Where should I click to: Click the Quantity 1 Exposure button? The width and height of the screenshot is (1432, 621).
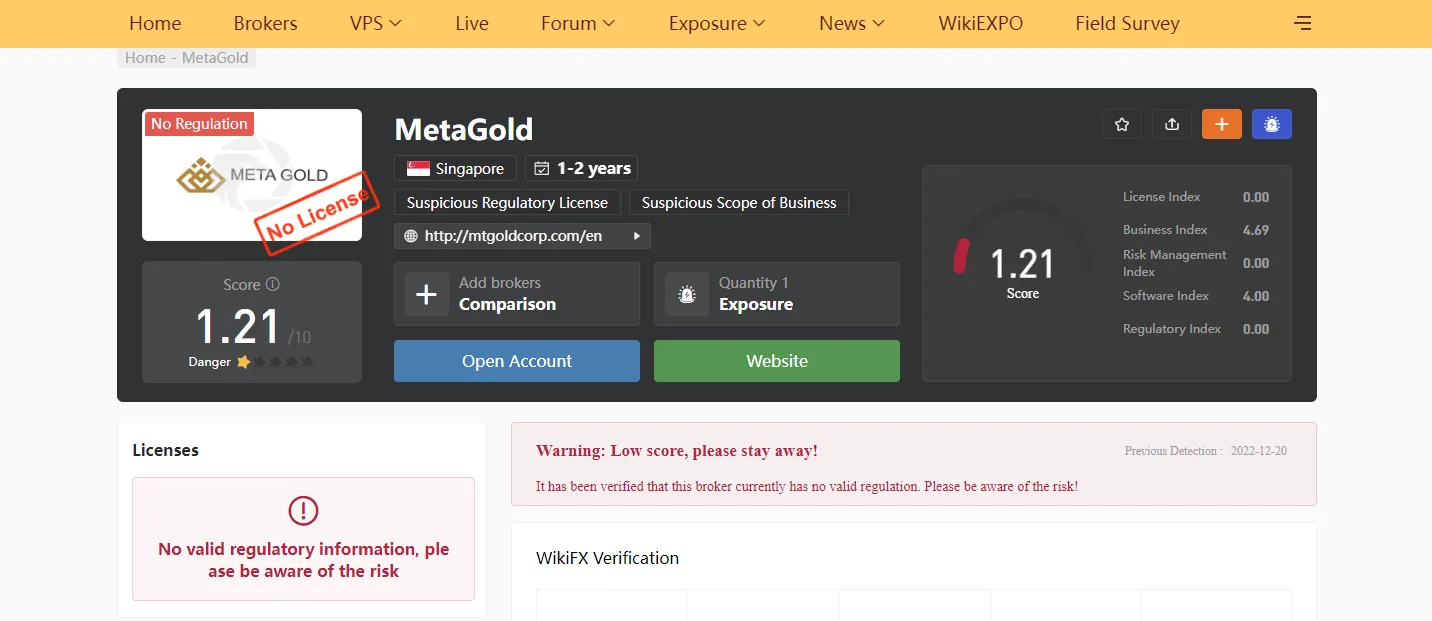777,294
